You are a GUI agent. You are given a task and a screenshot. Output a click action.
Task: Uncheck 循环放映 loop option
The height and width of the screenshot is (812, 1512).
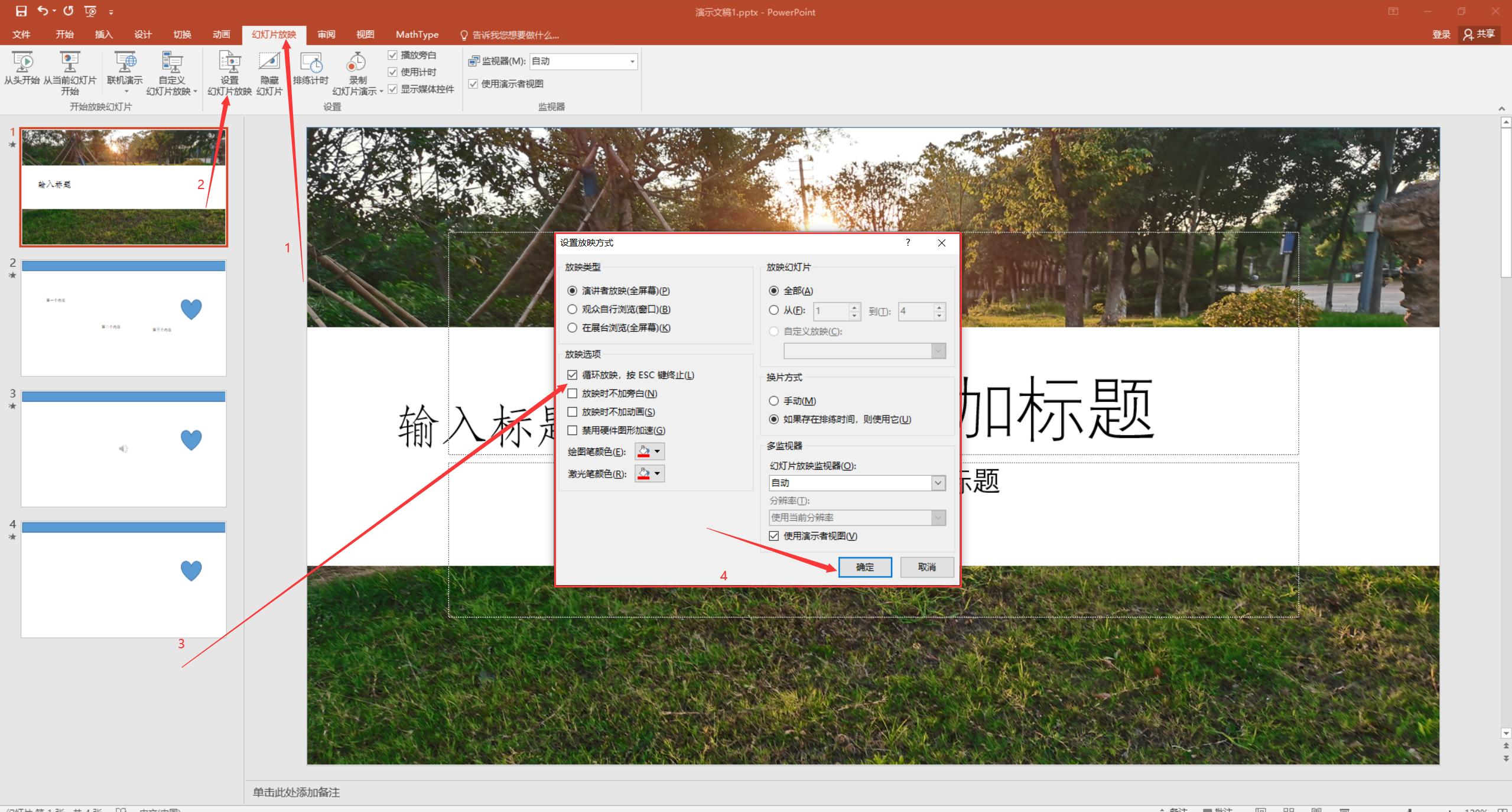pos(572,375)
